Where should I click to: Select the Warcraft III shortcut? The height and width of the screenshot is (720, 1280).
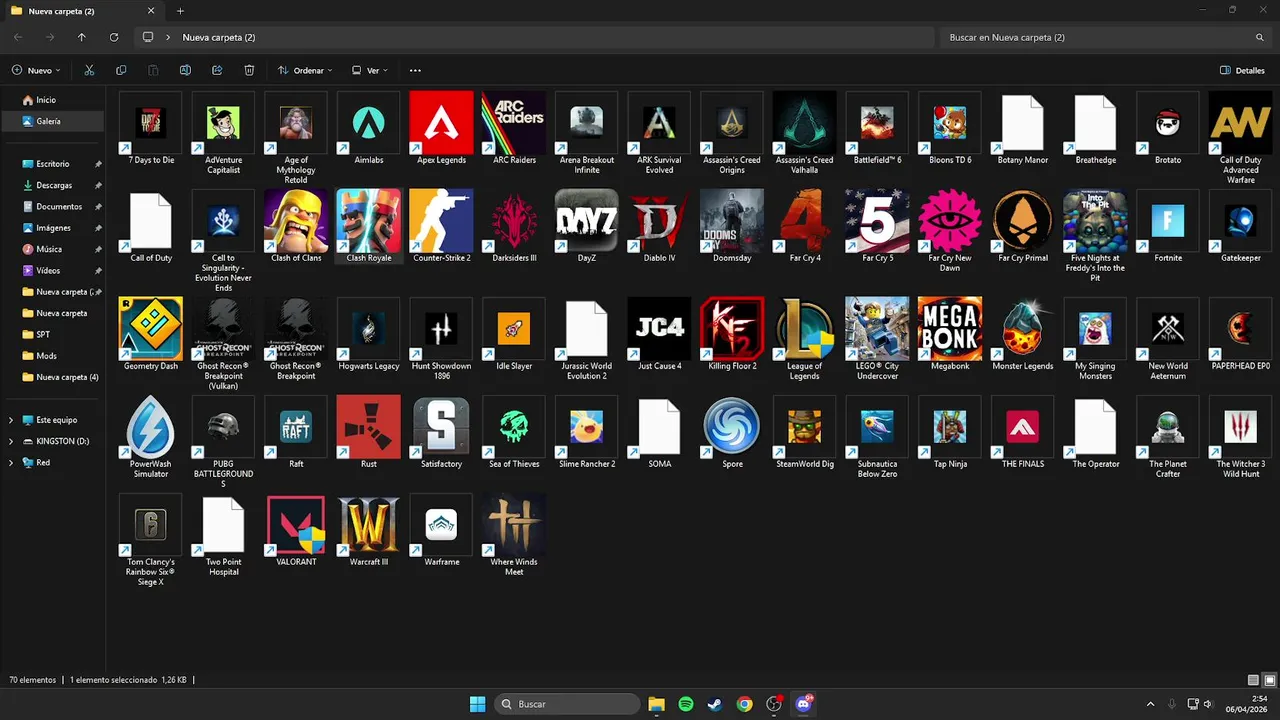coord(369,531)
